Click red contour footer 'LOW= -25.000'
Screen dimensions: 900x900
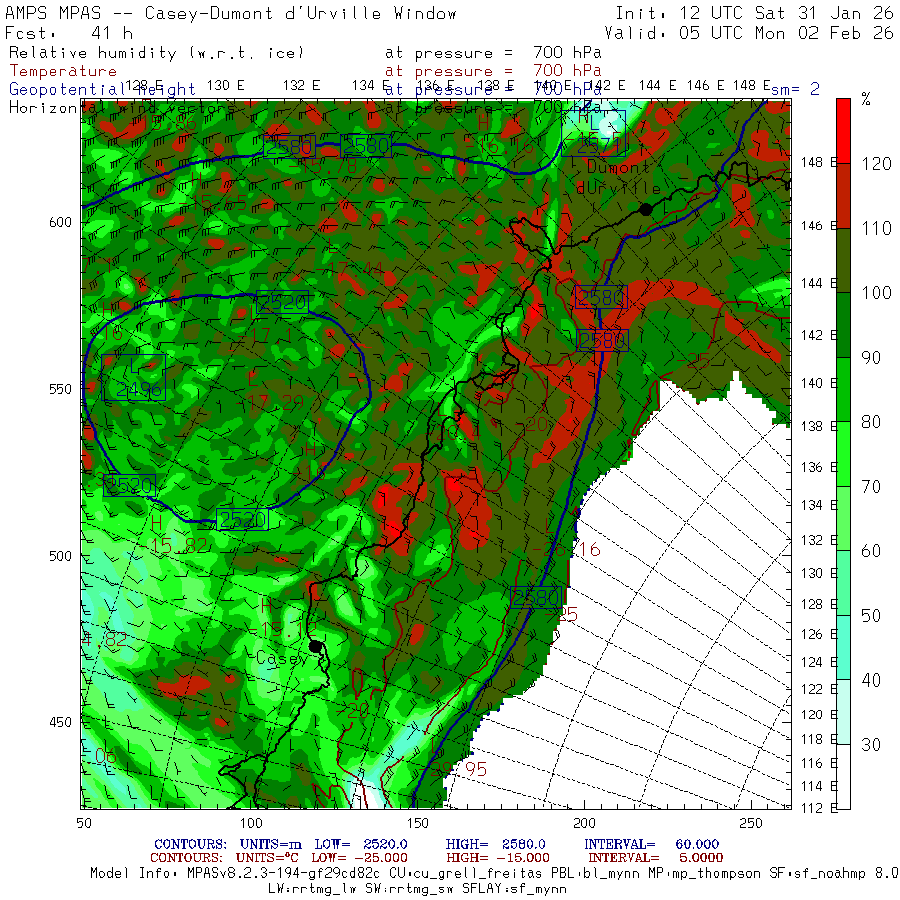(359, 858)
